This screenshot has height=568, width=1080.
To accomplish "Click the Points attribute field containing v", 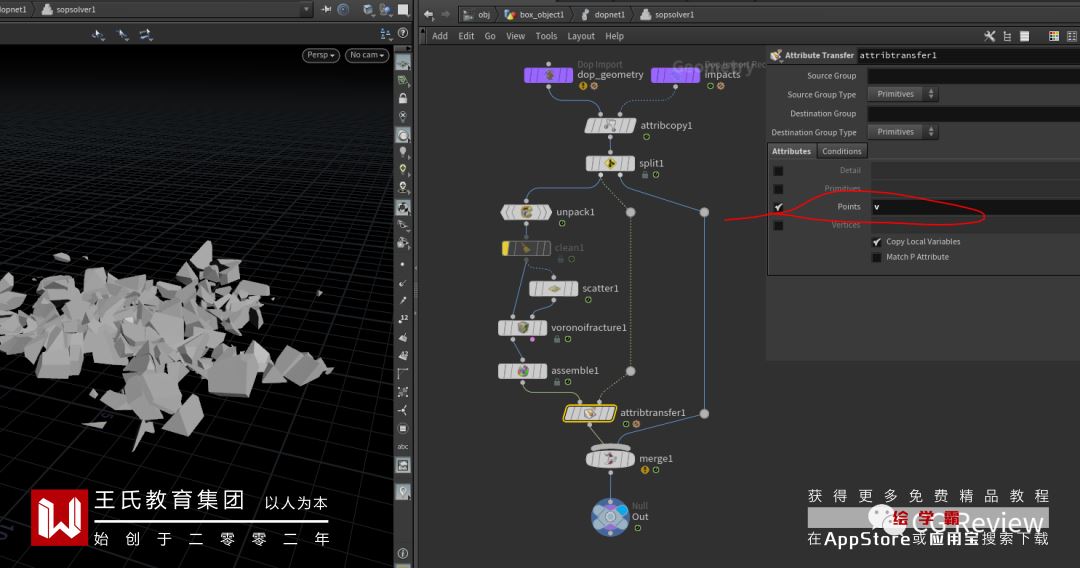I will [x=975, y=207].
